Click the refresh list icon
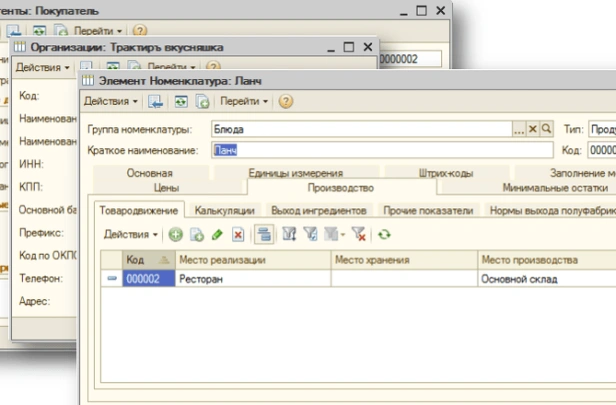 click(383, 234)
